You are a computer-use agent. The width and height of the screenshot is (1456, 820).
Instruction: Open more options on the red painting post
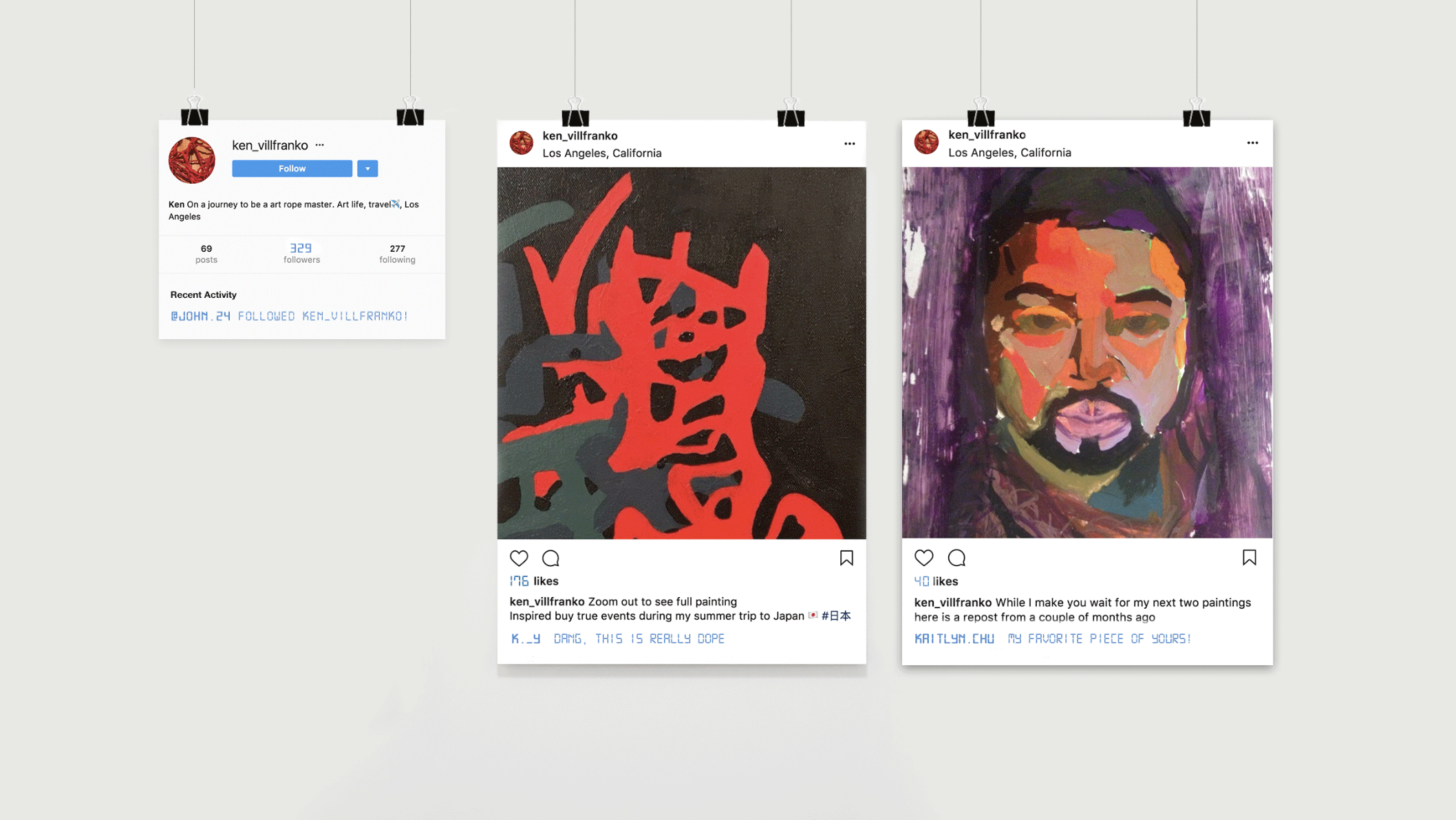pyautogui.click(x=849, y=144)
